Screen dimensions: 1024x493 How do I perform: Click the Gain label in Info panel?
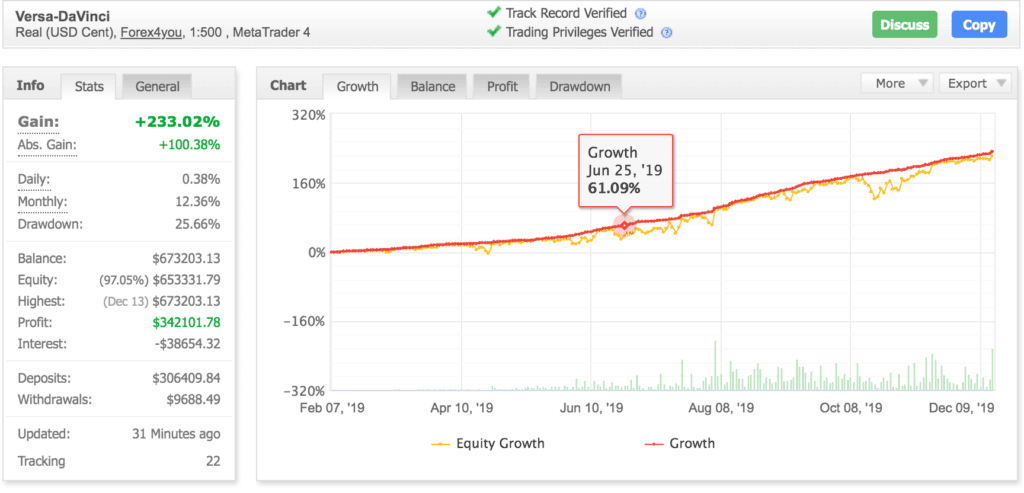(x=39, y=122)
